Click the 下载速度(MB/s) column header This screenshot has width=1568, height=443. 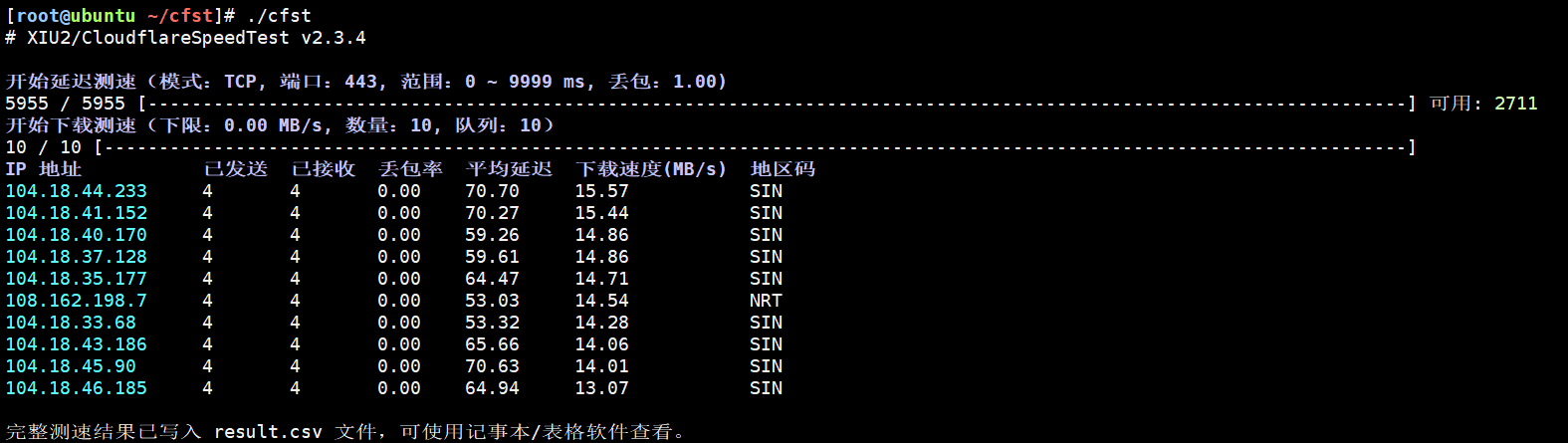pyautogui.click(x=651, y=169)
